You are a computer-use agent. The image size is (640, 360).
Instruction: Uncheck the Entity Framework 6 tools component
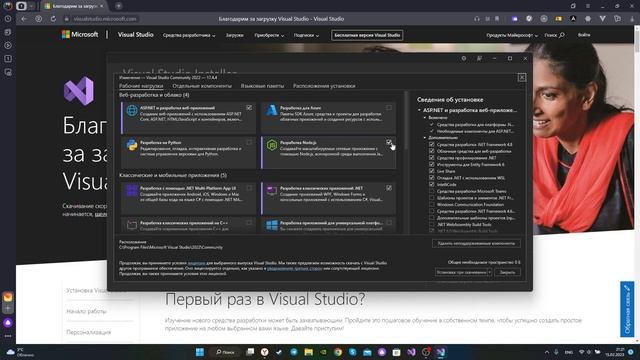(x=432, y=164)
